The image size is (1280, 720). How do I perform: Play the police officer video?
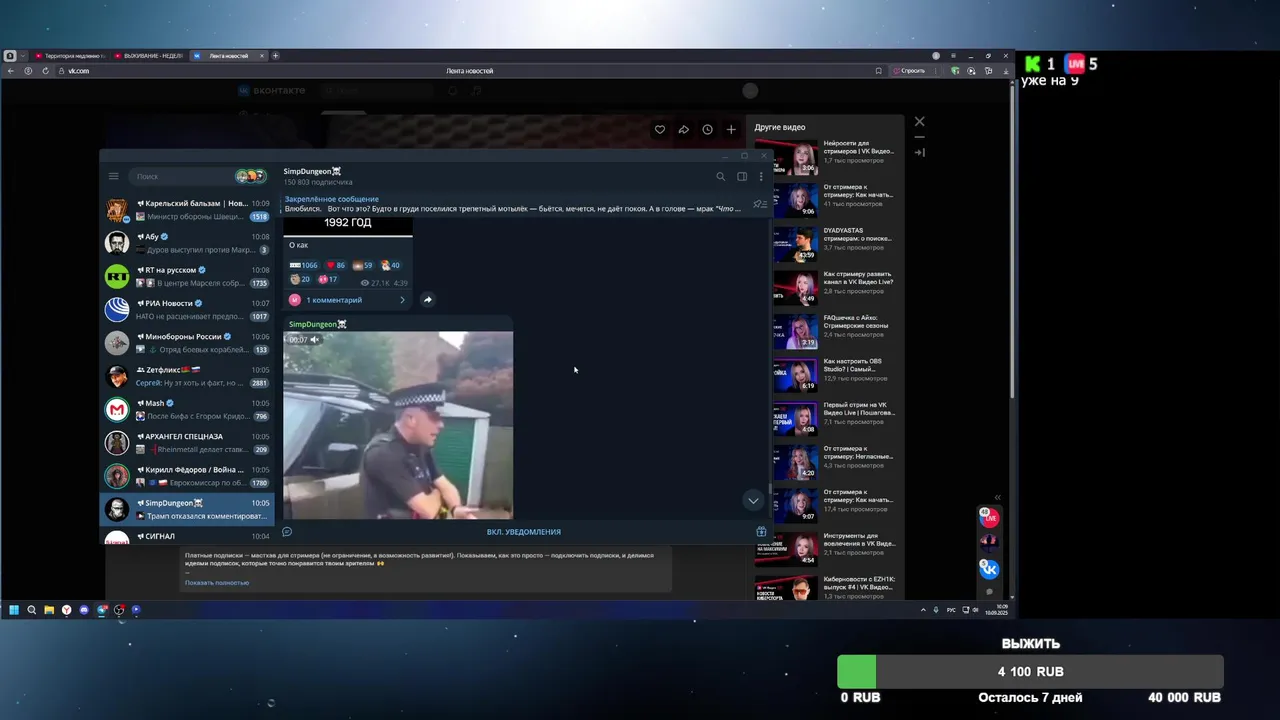(x=398, y=425)
